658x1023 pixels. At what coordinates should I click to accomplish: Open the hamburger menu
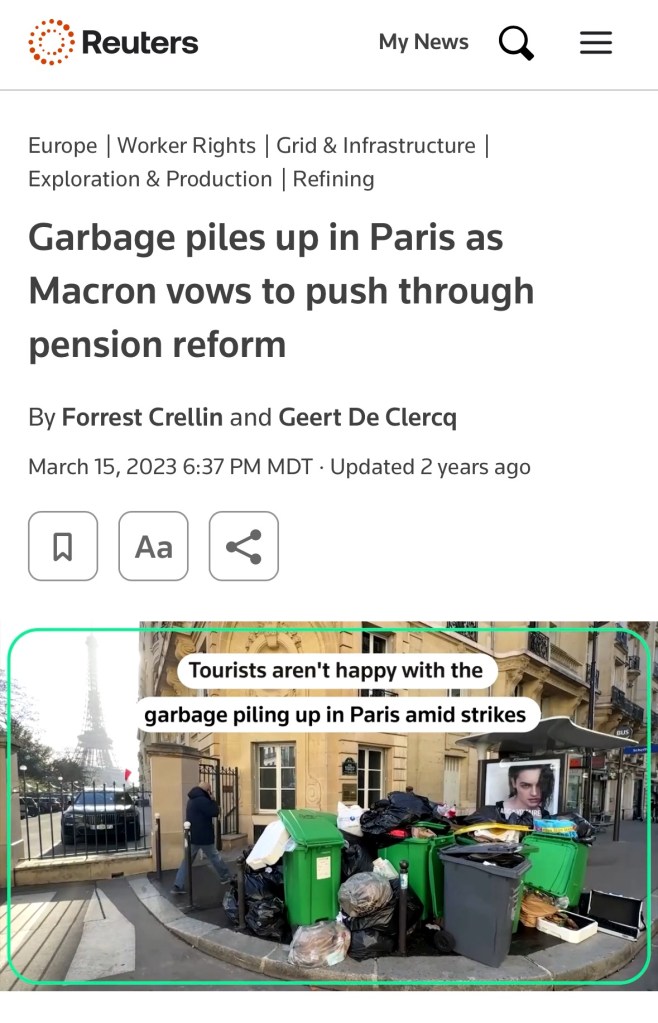point(596,42)
